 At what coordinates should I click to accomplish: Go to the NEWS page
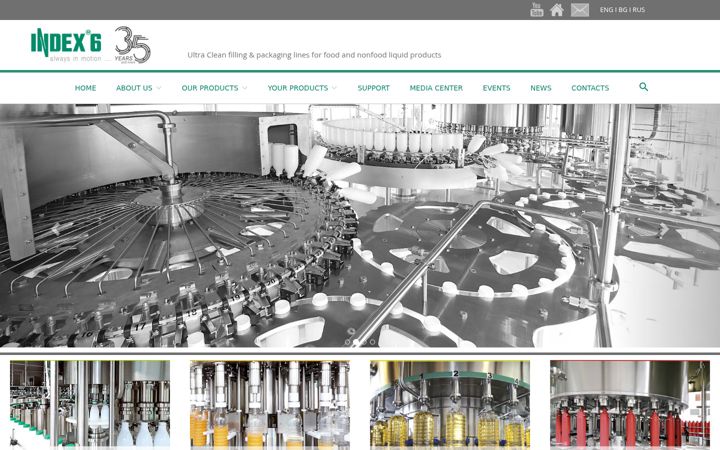point(541,88)
